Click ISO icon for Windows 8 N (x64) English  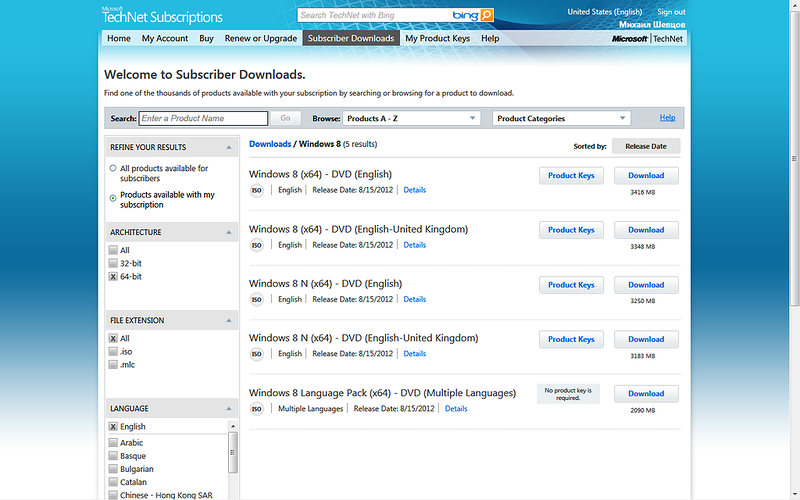pos(257,299)
